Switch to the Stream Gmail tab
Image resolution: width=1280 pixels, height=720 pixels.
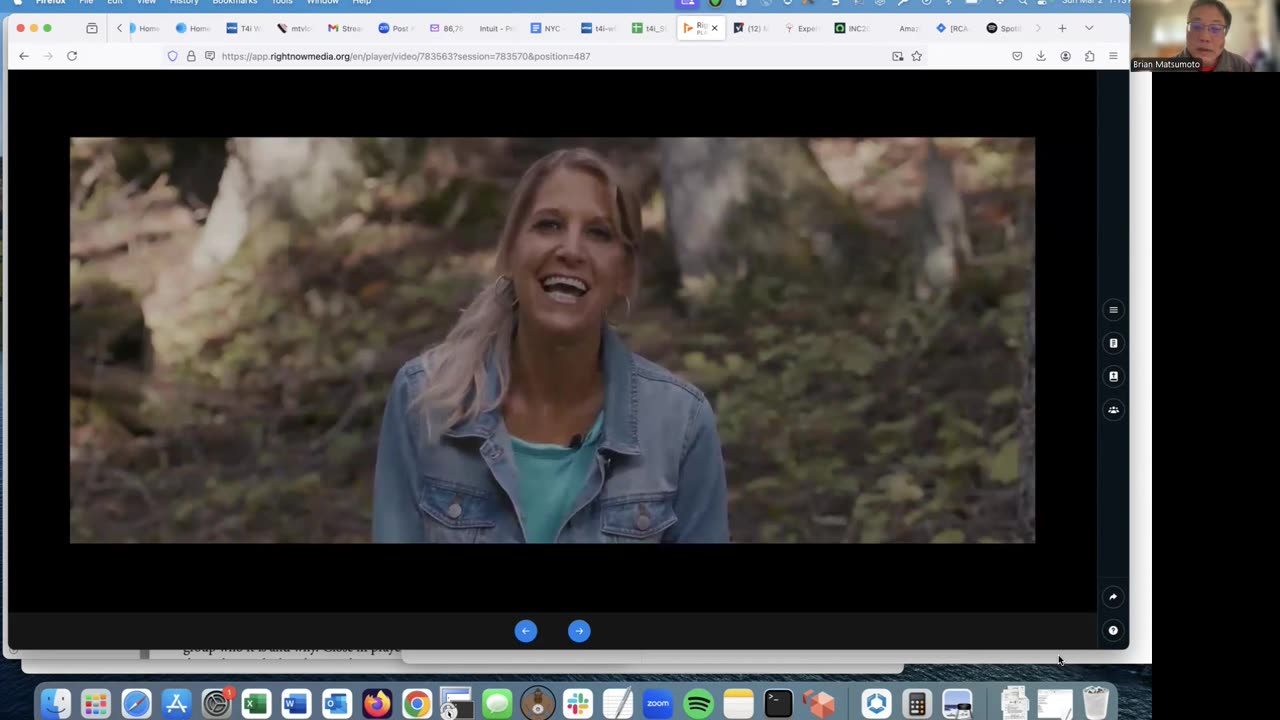click(346, 28)
